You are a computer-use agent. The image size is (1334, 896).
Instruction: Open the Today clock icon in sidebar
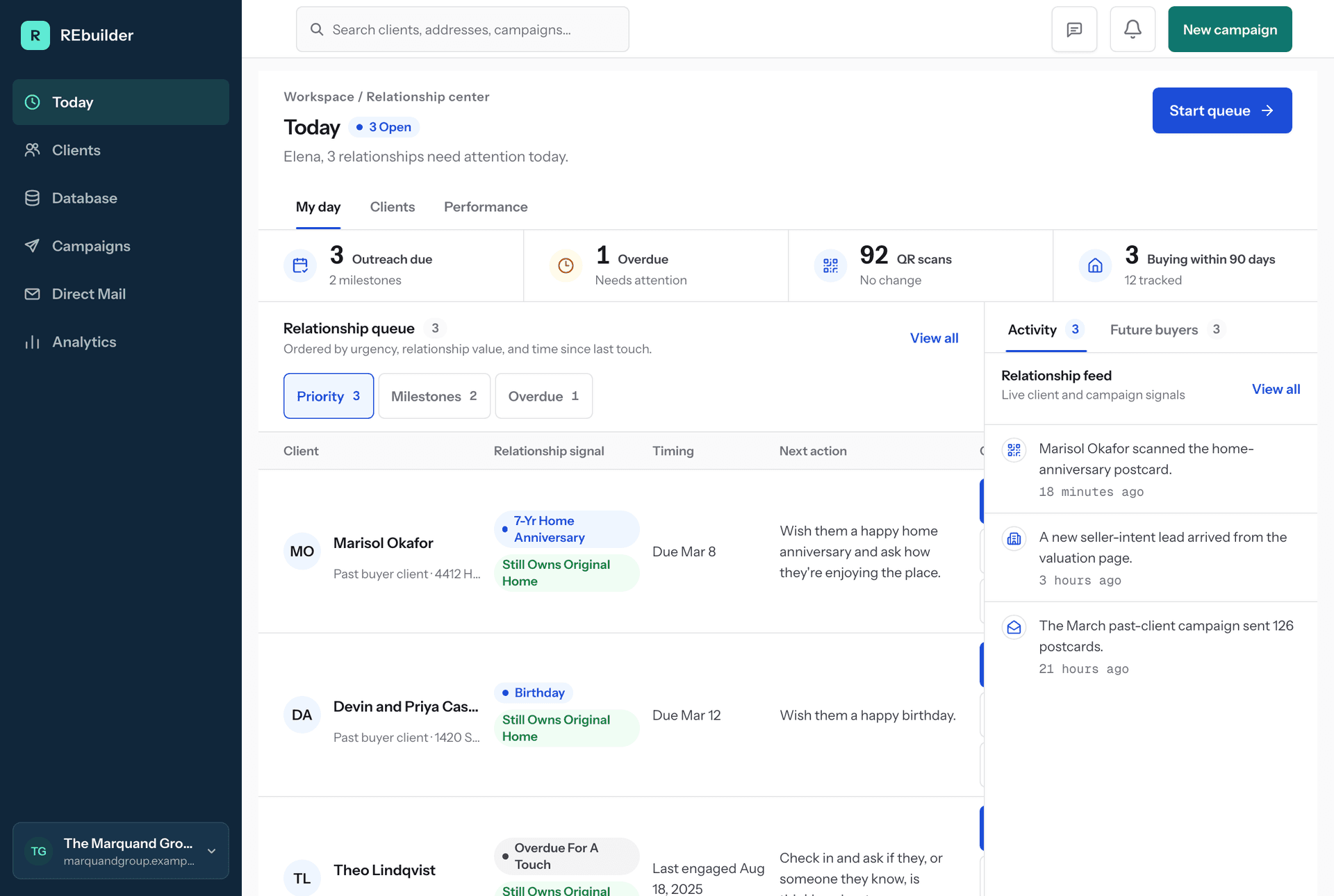[x=32, y=102]
